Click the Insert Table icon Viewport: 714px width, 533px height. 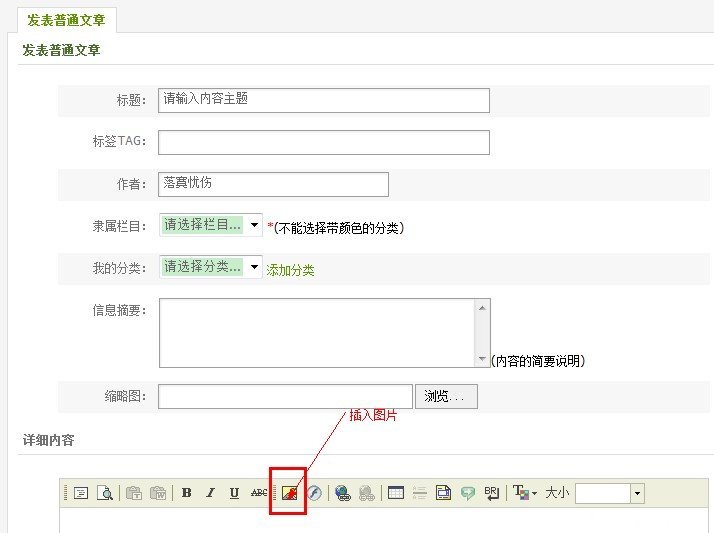pos(396,492)
